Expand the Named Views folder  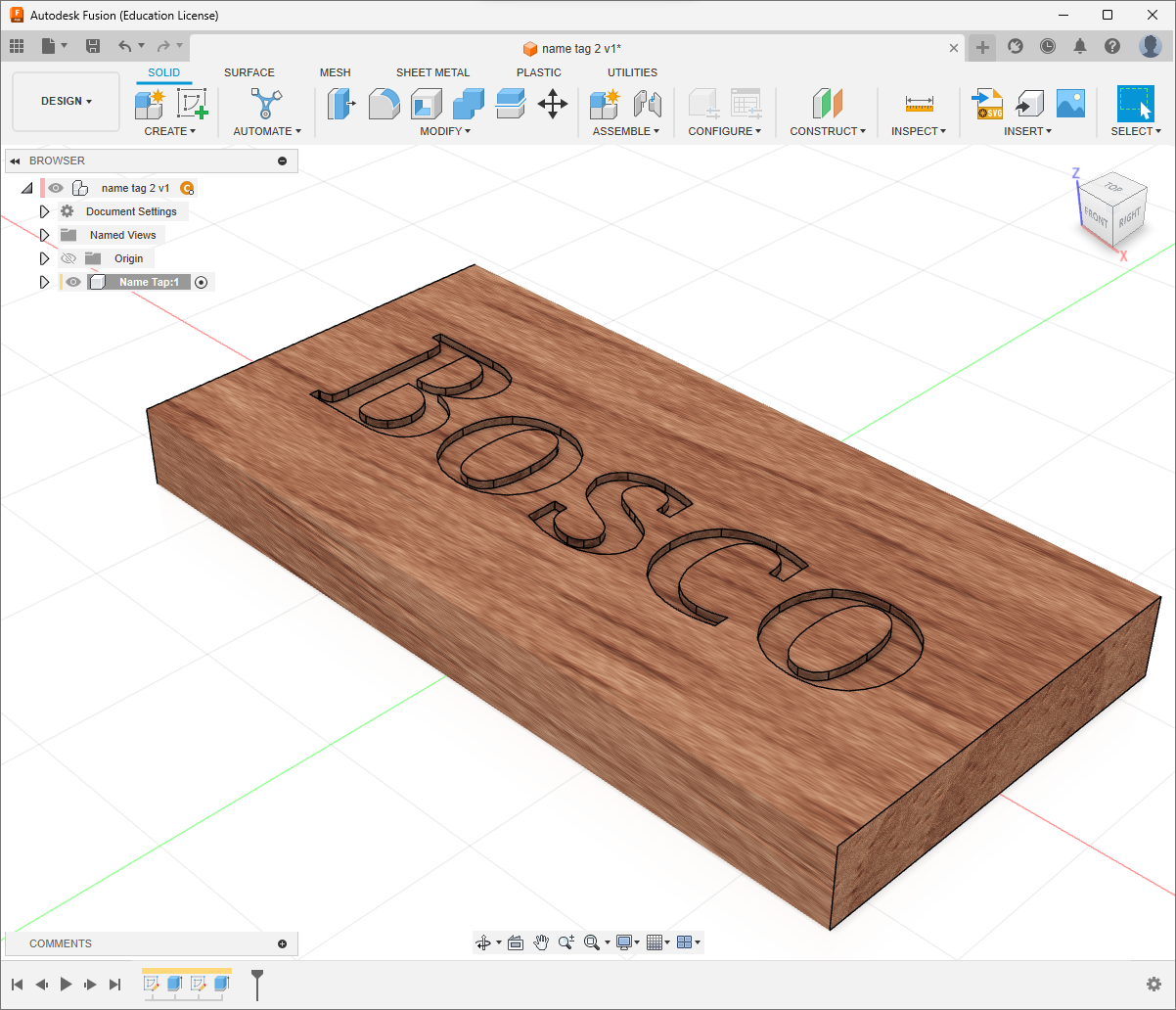(44, 235)
